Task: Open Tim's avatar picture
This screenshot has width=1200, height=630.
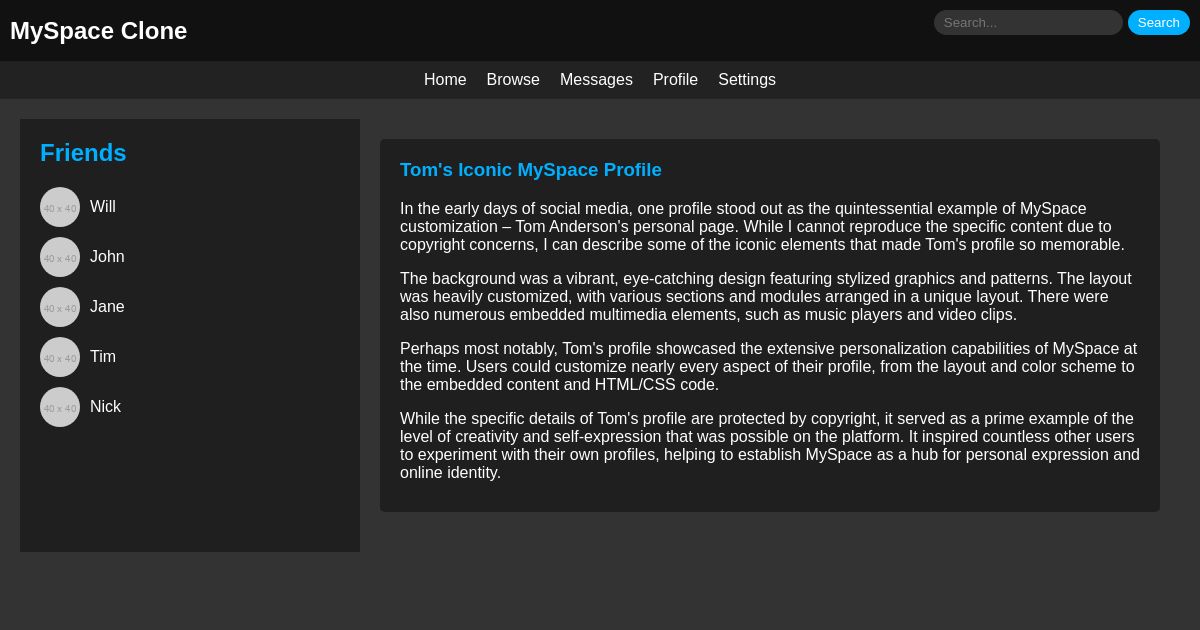Action: click(60, 357)
